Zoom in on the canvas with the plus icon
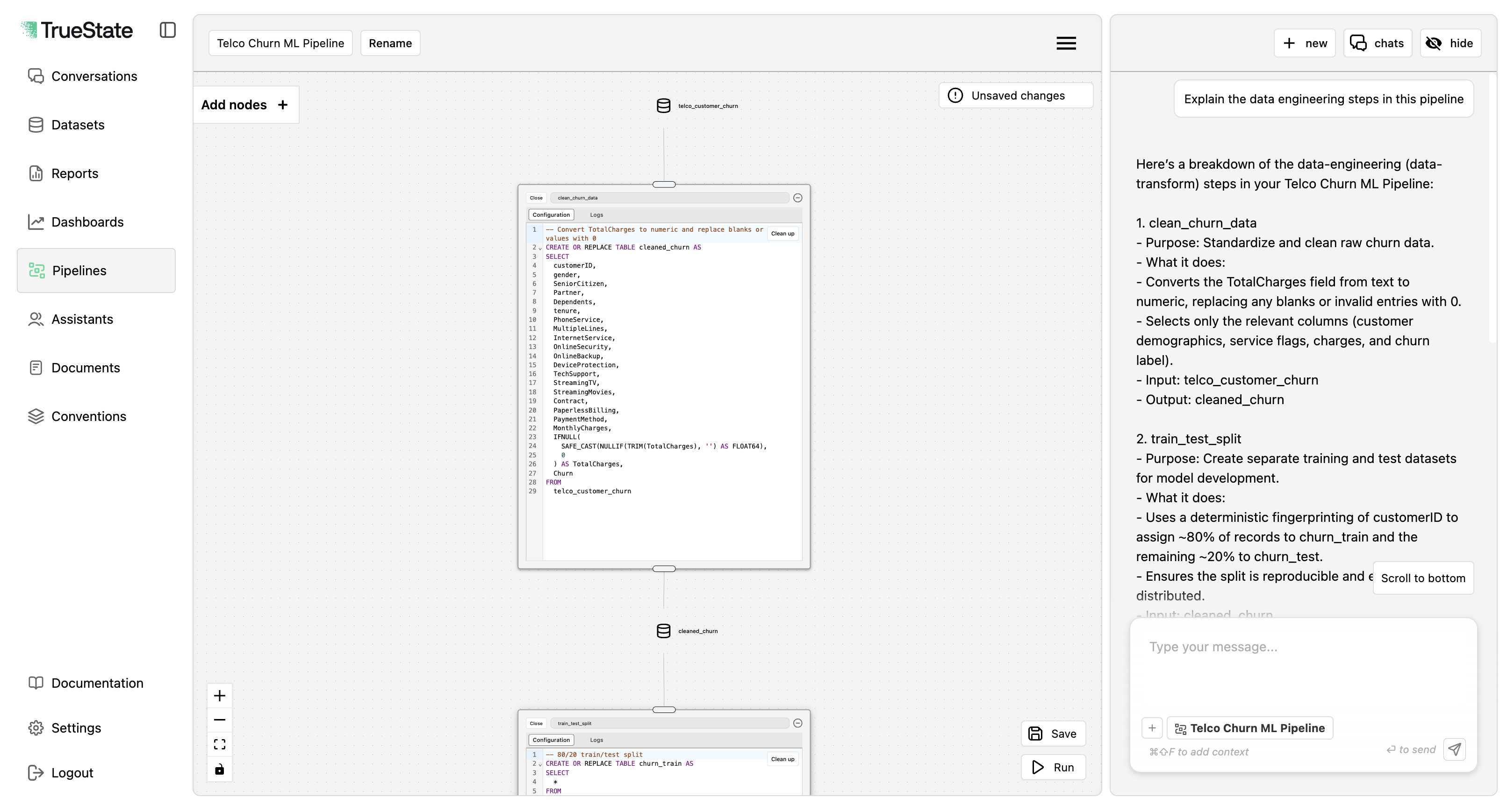 click(219, 695)
